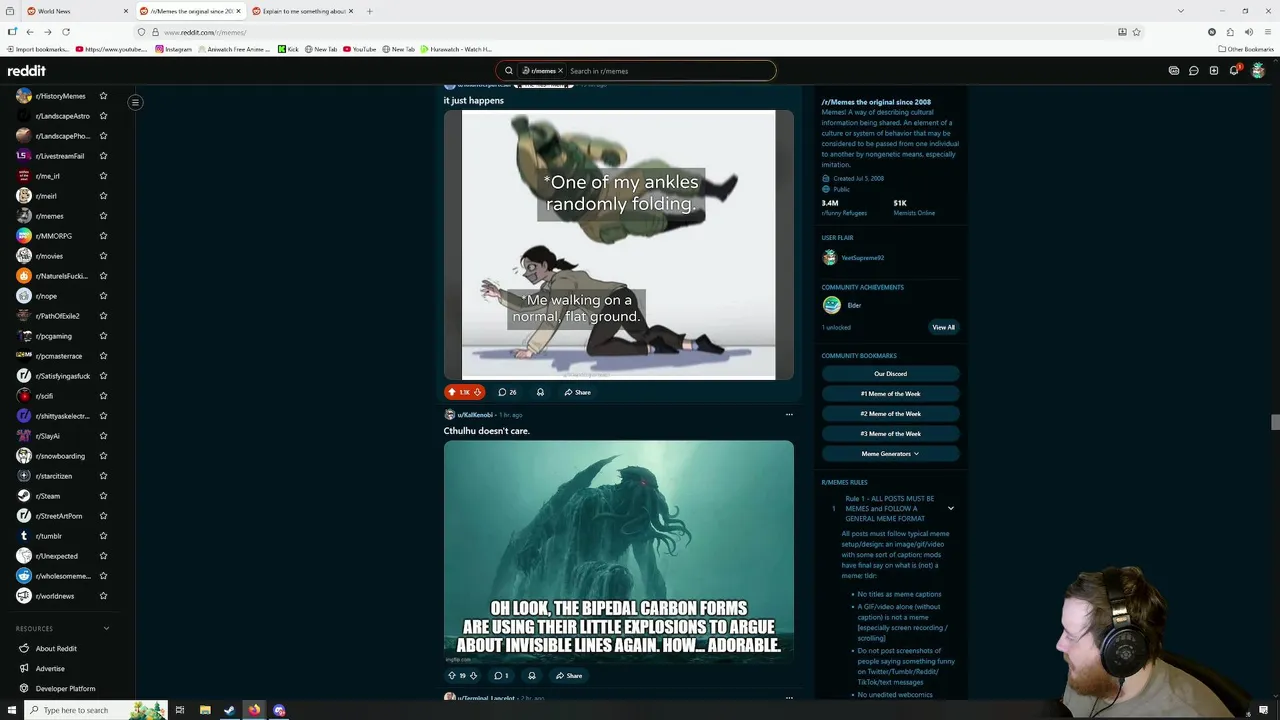Give award to "it just happens" post
The image size is (1280, 720).
coord(540,392)
